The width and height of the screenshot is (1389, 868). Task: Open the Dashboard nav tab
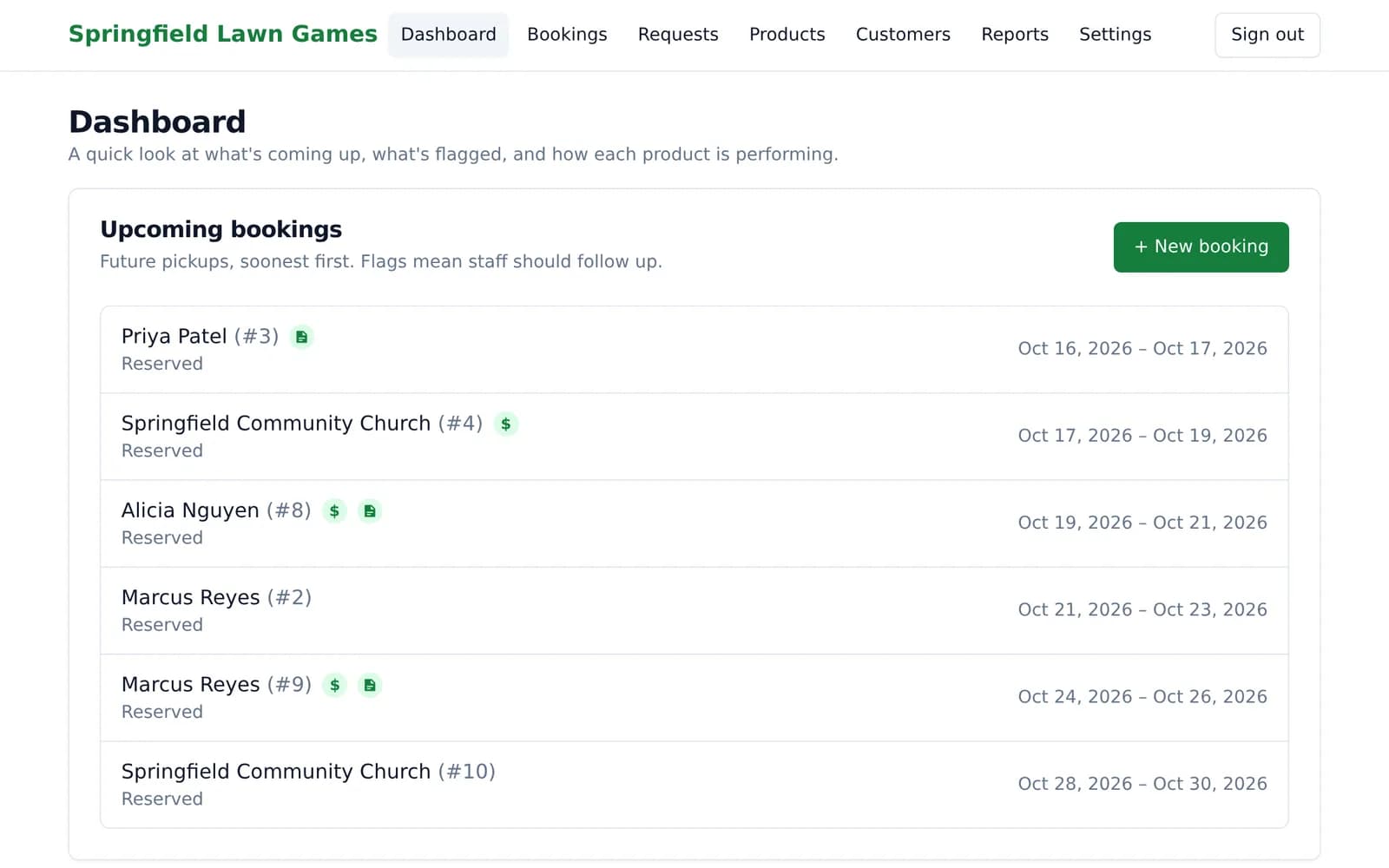tap(448, 35)
